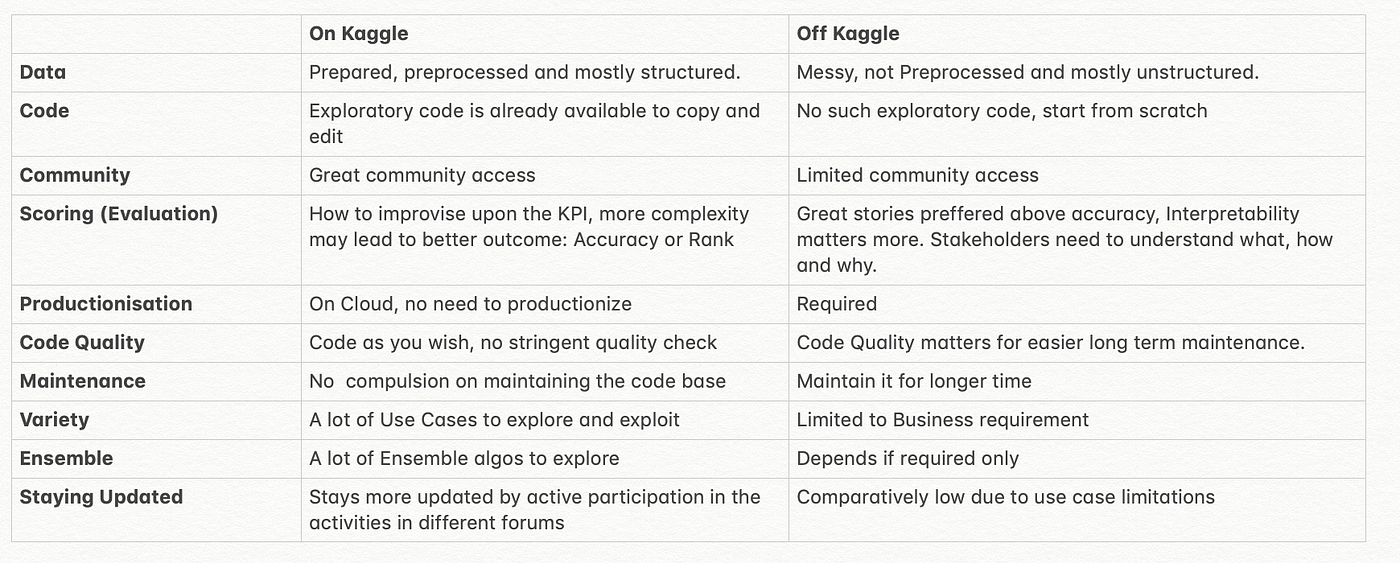This screenshot has width=1400, height=563.
Task: Select 'Prepared, preprocessed and mostly structured' cell
Action: (525, 72)
